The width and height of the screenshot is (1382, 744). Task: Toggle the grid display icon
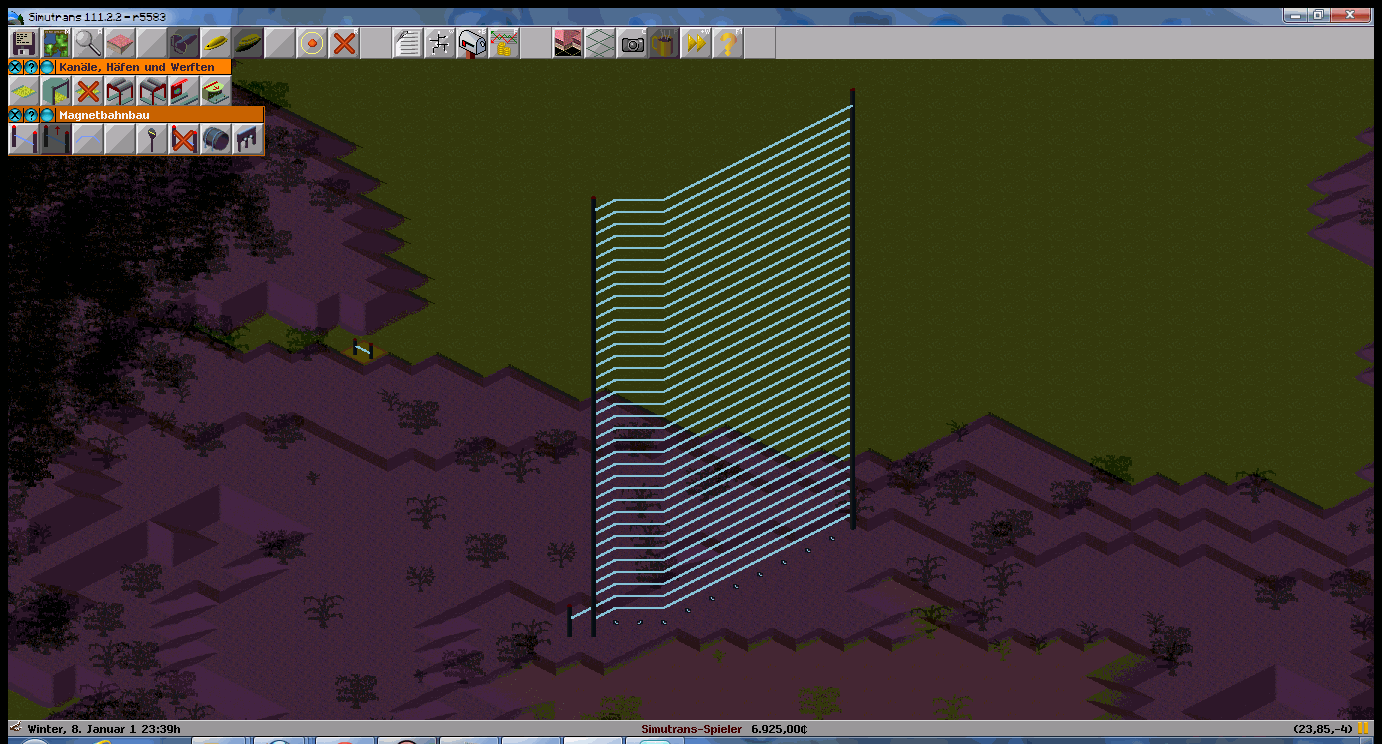point(600,43)
